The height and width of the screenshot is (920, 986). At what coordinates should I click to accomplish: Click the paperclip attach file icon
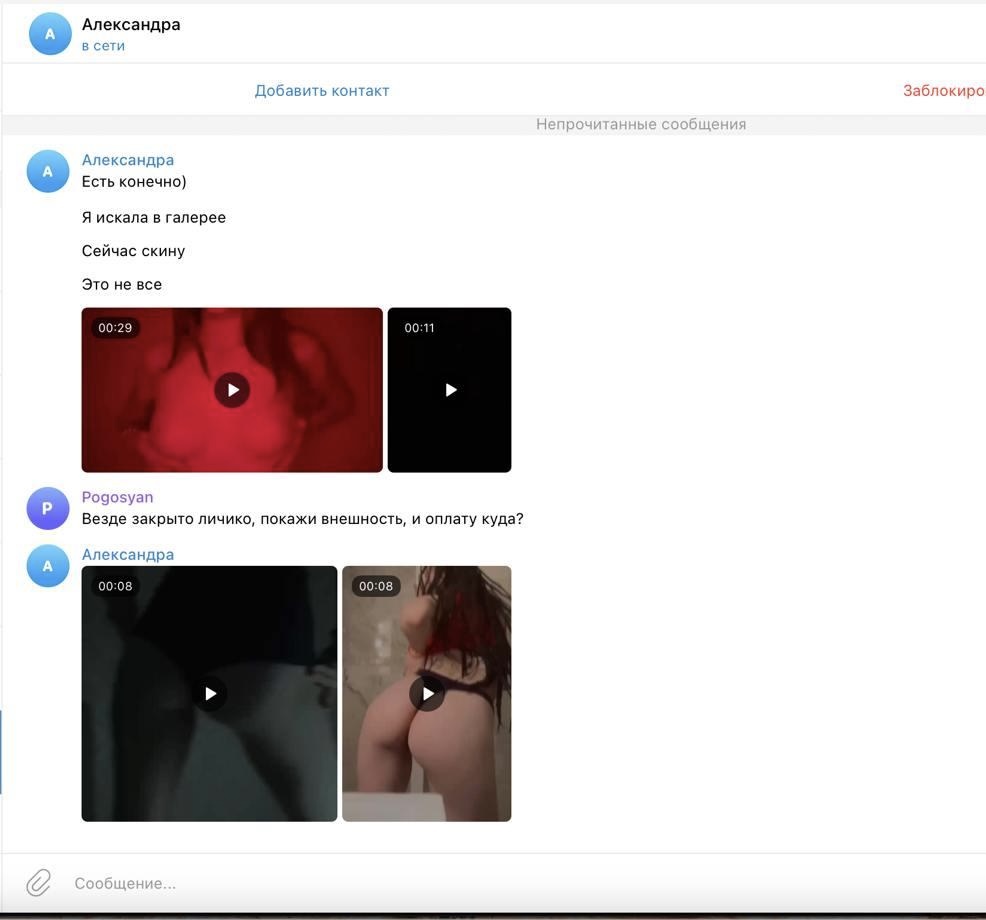pyautogui.click(x=38, y=882)
